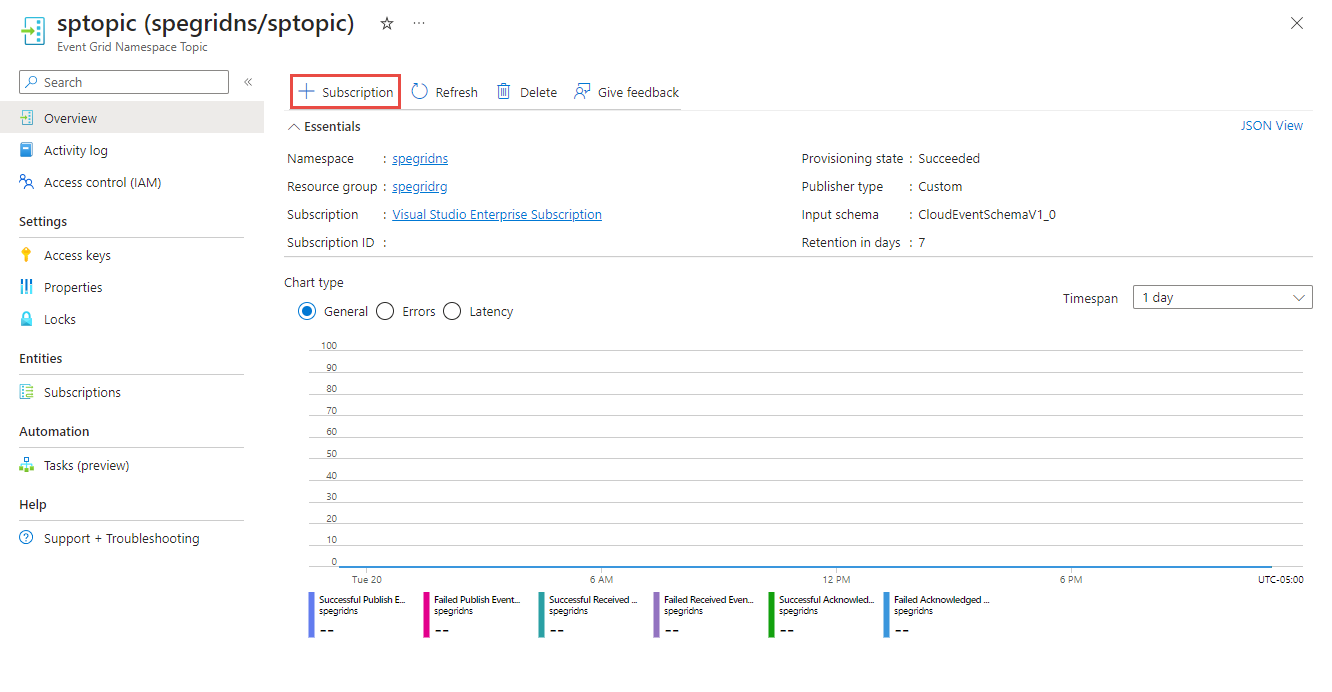Open the spegridns namespace link
The width and height of the screenshot is (1332, 692).
(420, 158)
